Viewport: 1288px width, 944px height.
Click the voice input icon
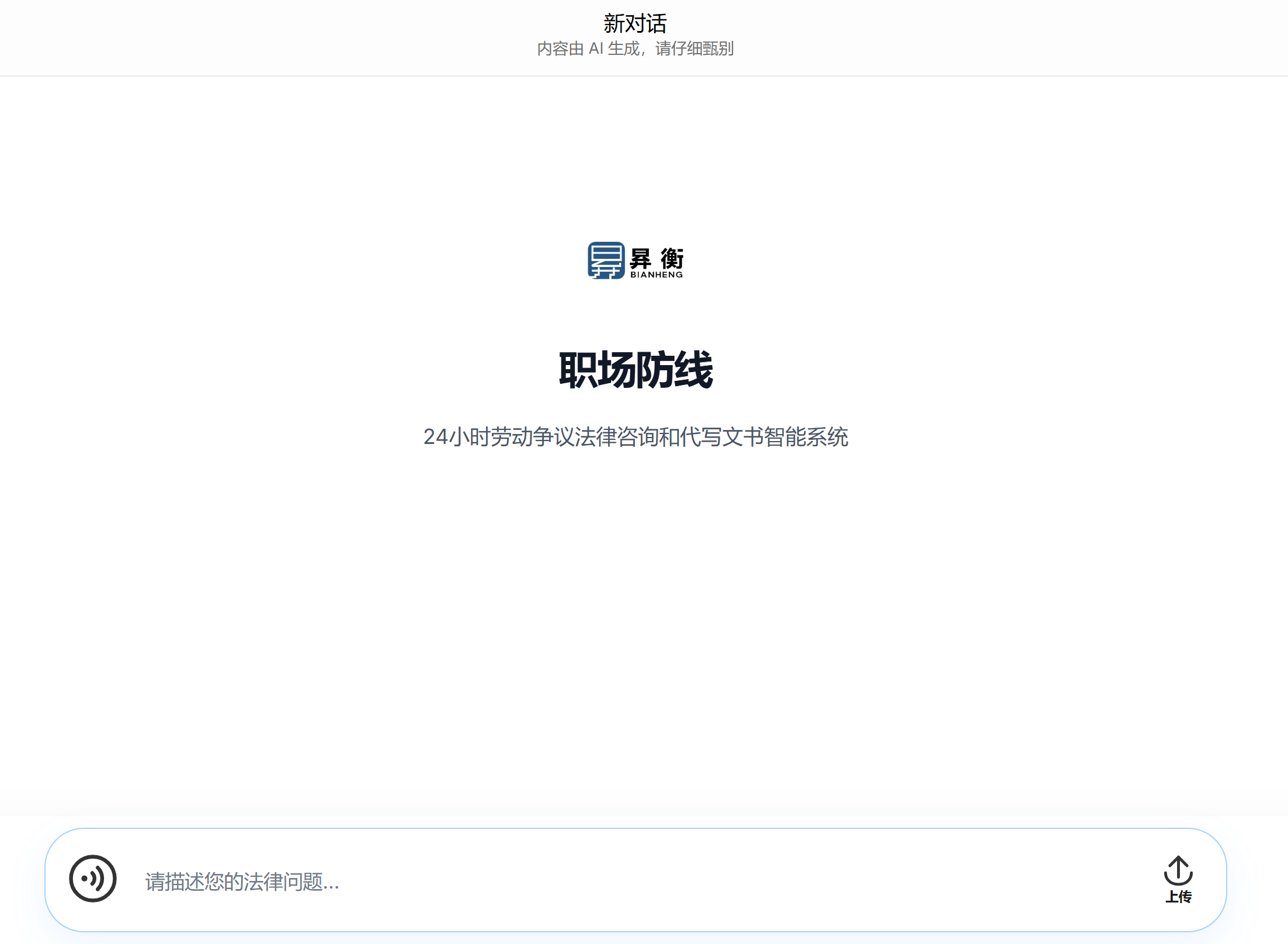(x=93, y=879)
